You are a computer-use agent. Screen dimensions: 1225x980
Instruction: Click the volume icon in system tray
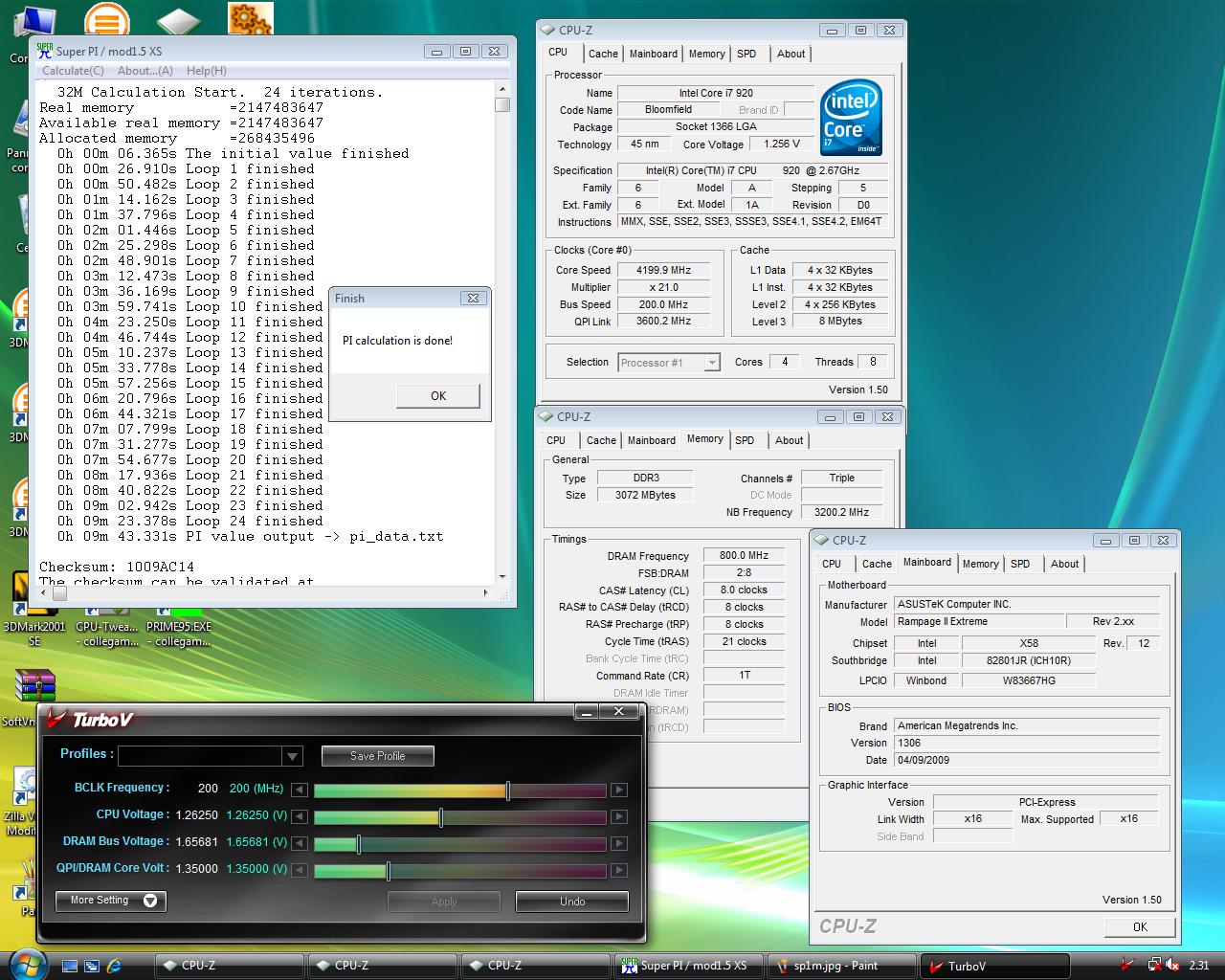(1171, 966)
